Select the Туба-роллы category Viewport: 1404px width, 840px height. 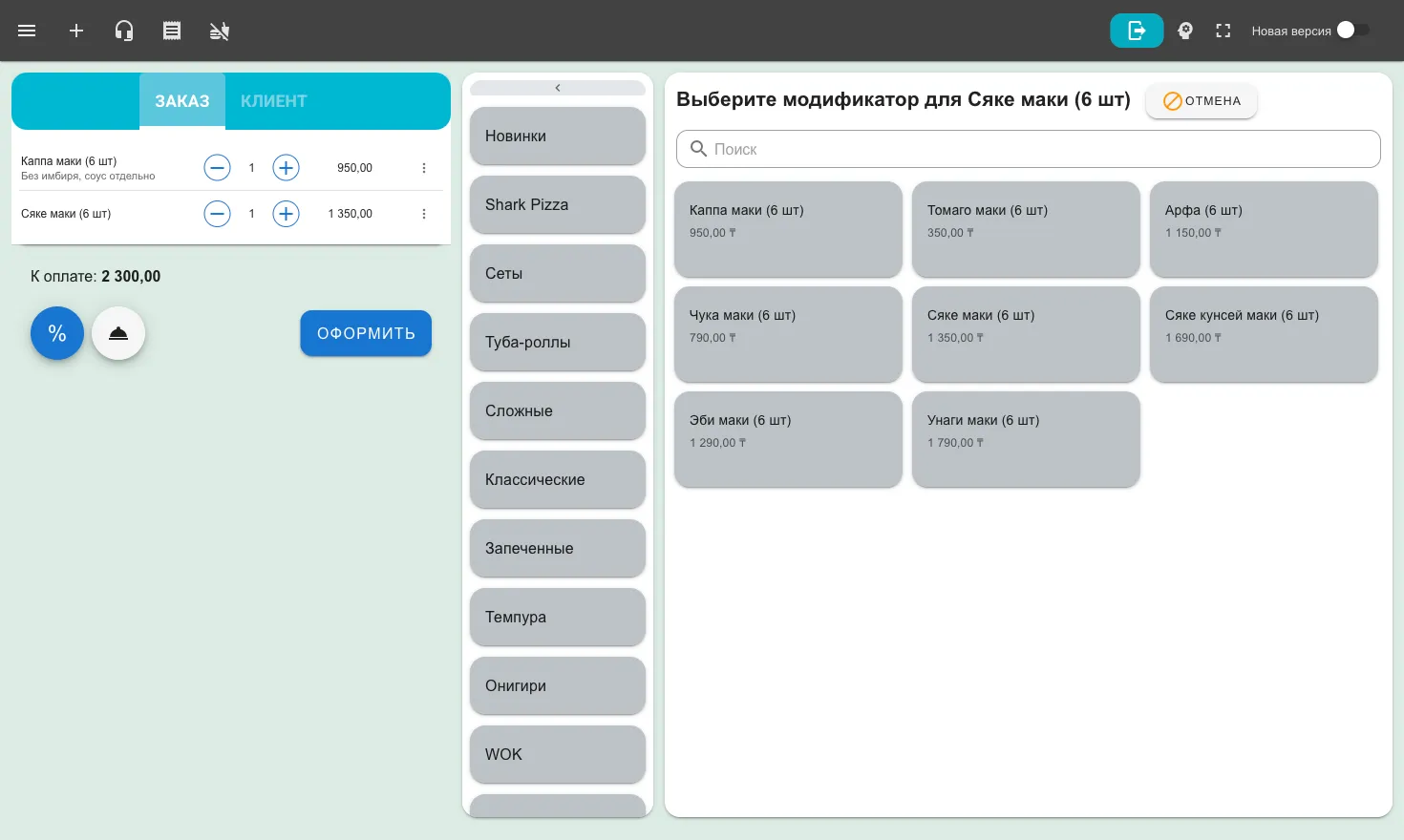[558, 342]
